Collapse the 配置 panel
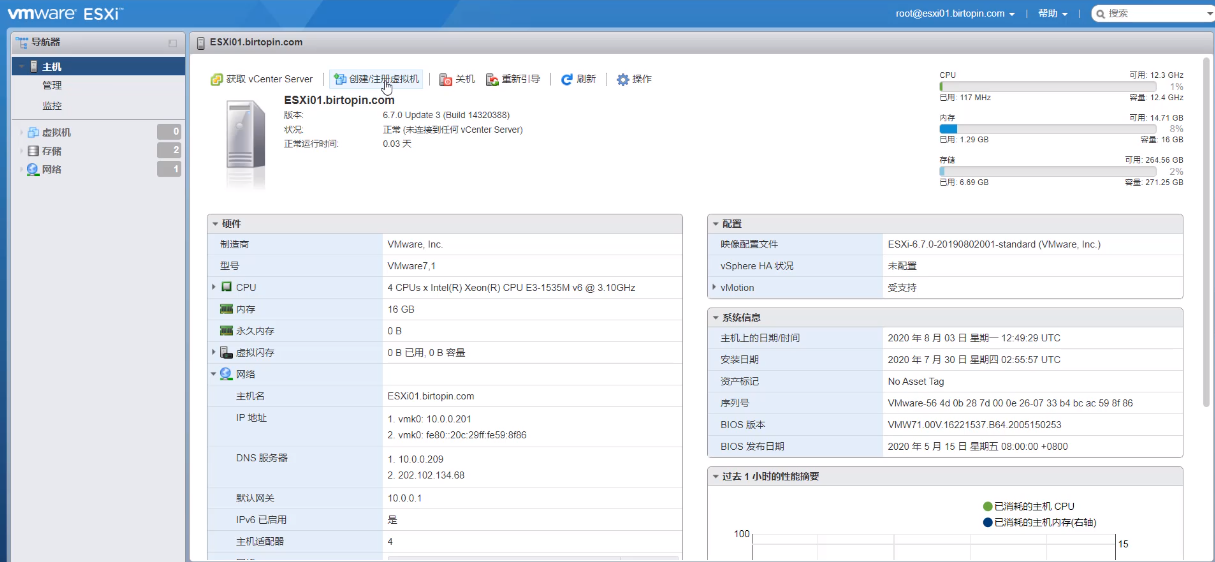Image resolution: width=1215 pixels, height=562 pixels. pos(715,224)
